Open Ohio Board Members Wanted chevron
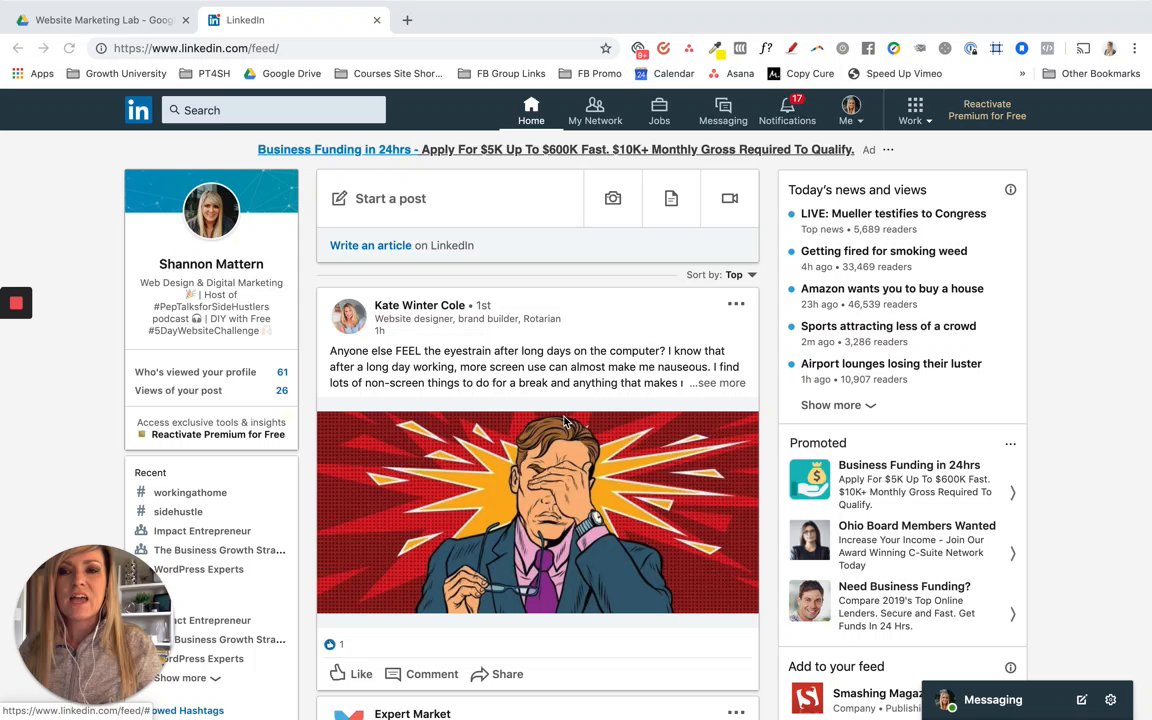The width and height of the screenshot is (1152, 720). point(1012,553)
